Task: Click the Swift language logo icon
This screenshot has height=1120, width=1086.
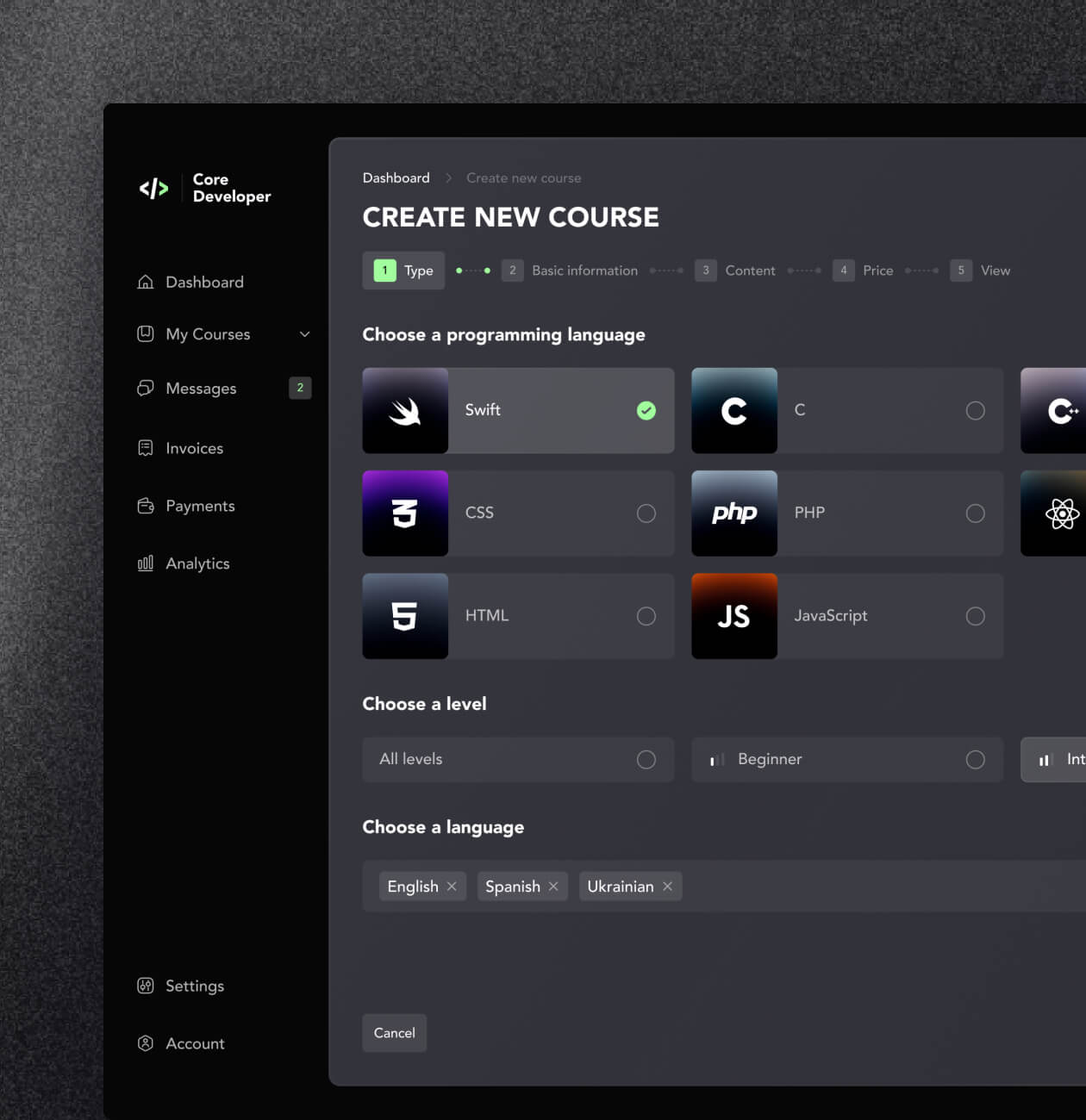Action: [x=405, y=411]
